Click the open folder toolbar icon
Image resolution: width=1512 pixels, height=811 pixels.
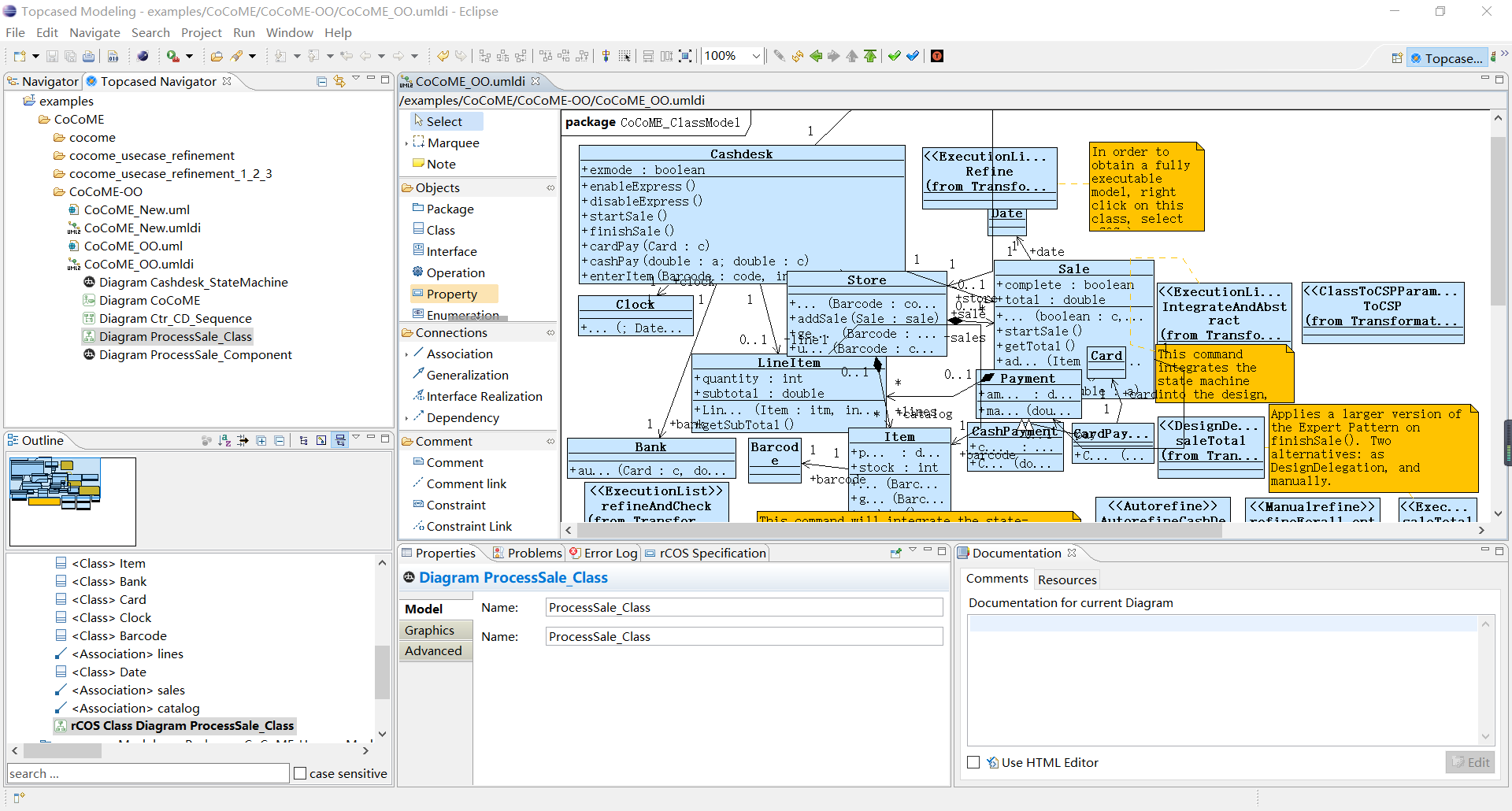point(216,56)
